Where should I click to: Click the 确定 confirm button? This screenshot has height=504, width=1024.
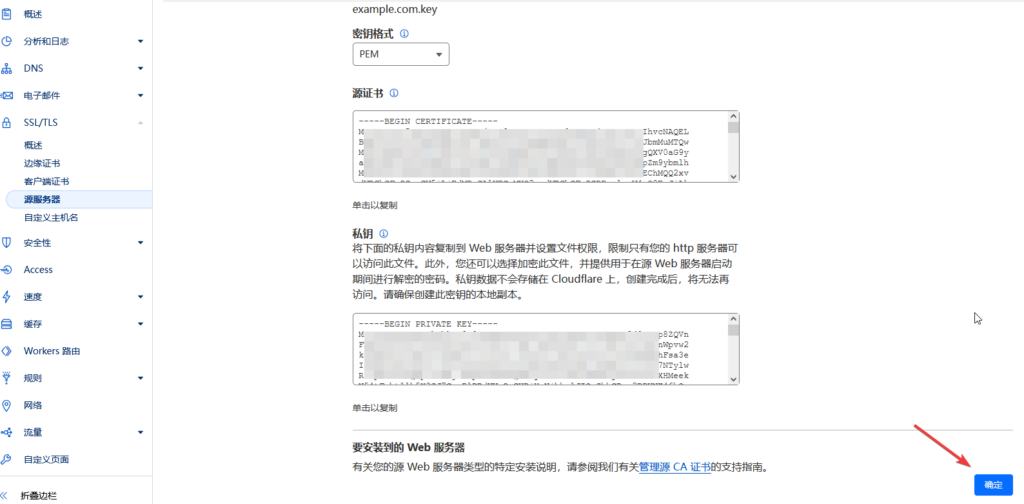coord(992,485)
